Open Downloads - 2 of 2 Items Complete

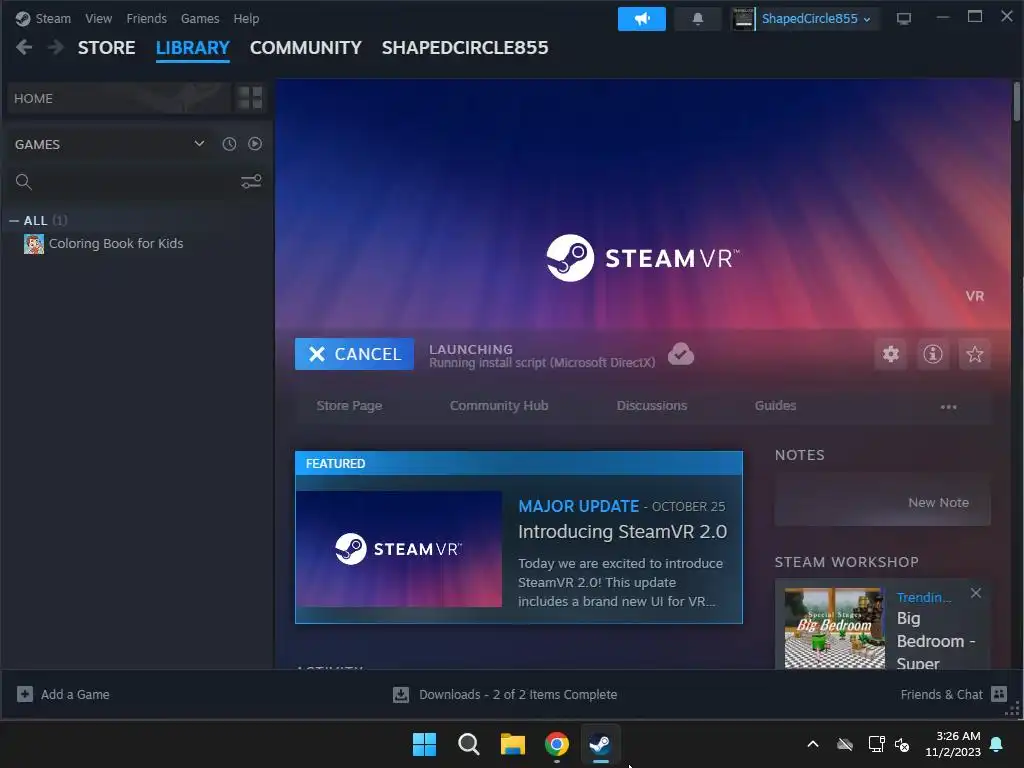[x=518, y=694]
